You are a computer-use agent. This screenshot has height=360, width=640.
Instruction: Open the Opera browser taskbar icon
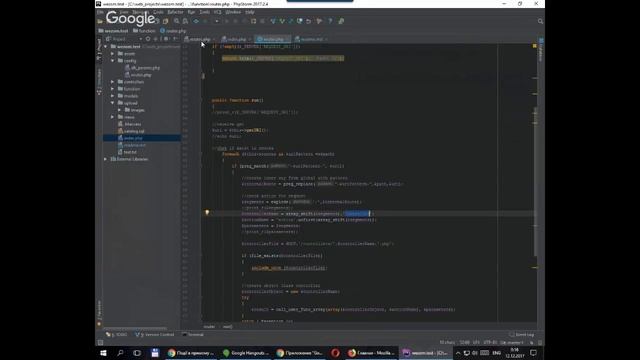pos(336,353)
